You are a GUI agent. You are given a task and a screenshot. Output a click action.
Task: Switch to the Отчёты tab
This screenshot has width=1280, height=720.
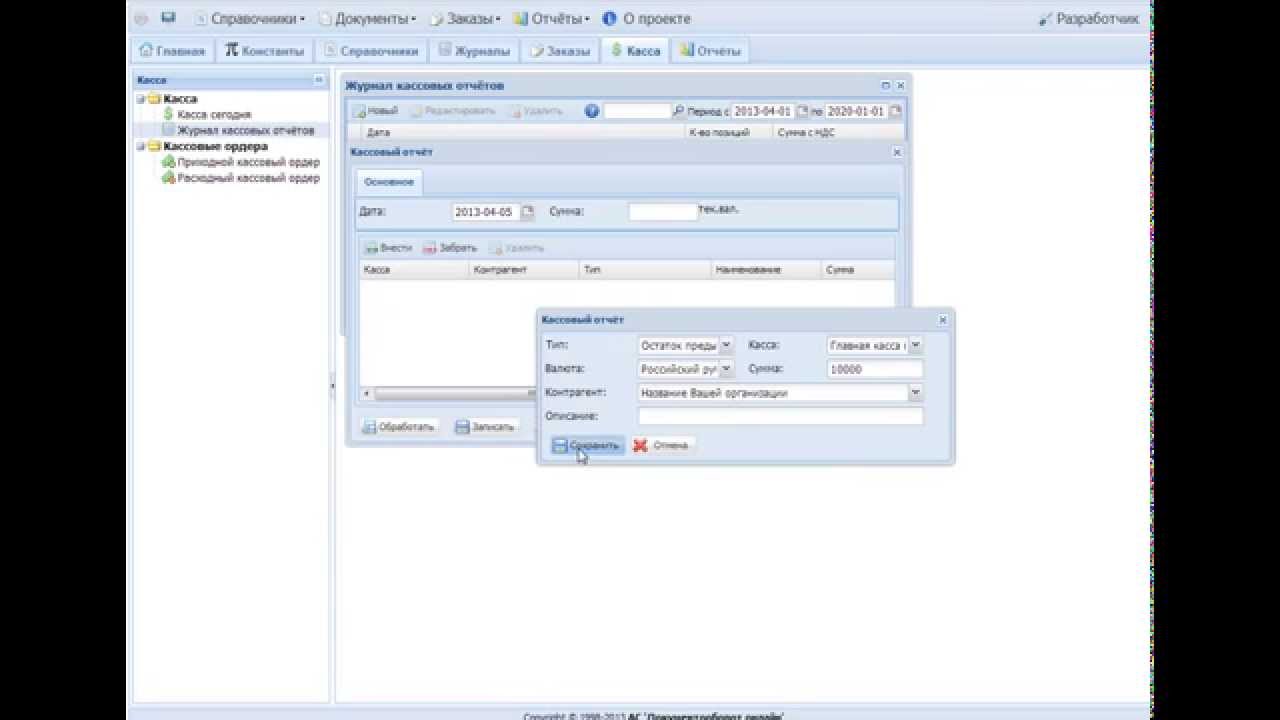coord(710,51)
